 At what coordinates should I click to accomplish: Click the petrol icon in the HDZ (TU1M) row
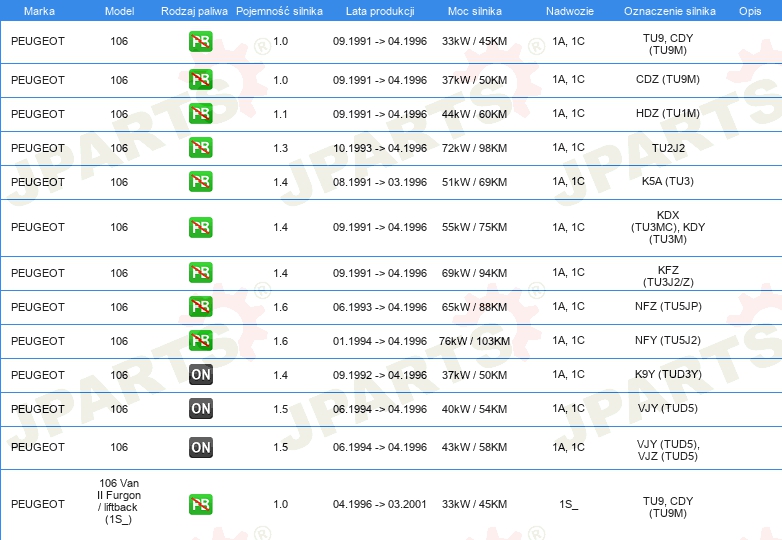[x=200, y=114]
